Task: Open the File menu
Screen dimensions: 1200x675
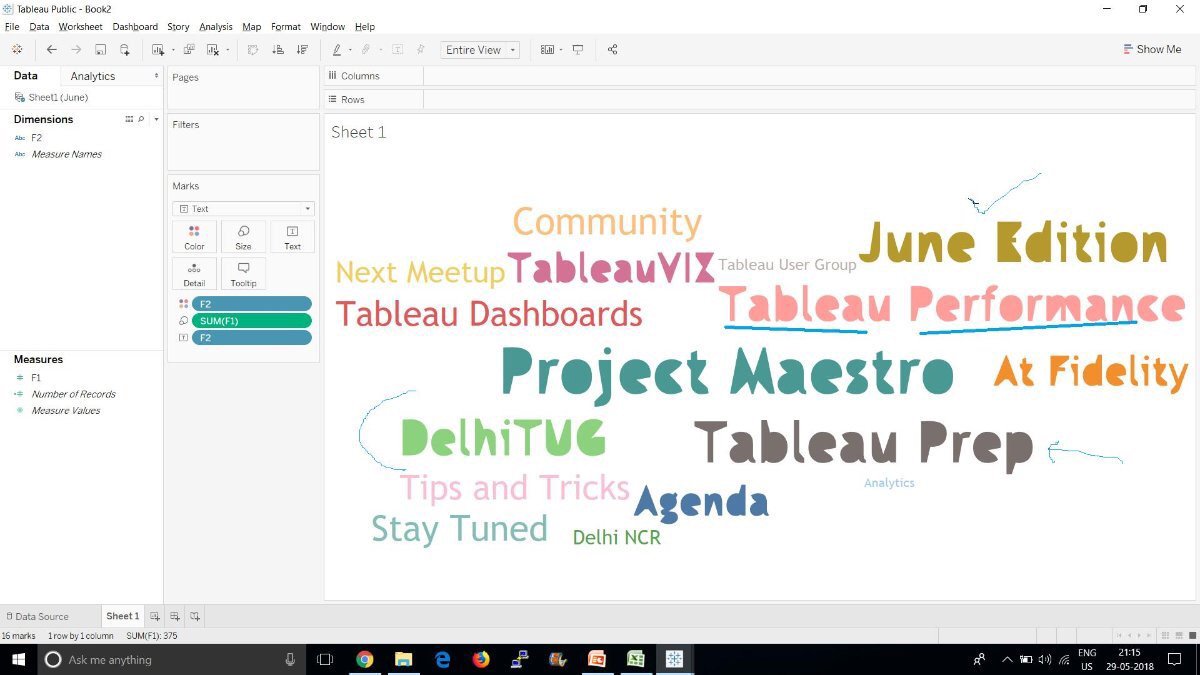Action: tap(12, 27)
